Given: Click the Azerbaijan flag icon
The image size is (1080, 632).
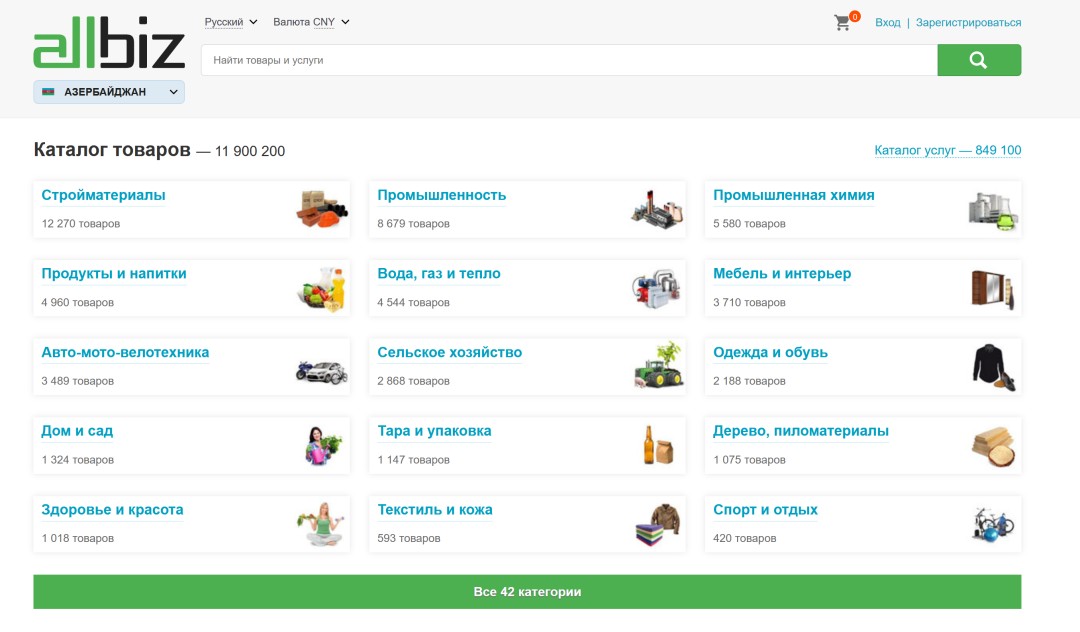Looking at the screenshot, I should pyautogui.click(x=48, y=92).
